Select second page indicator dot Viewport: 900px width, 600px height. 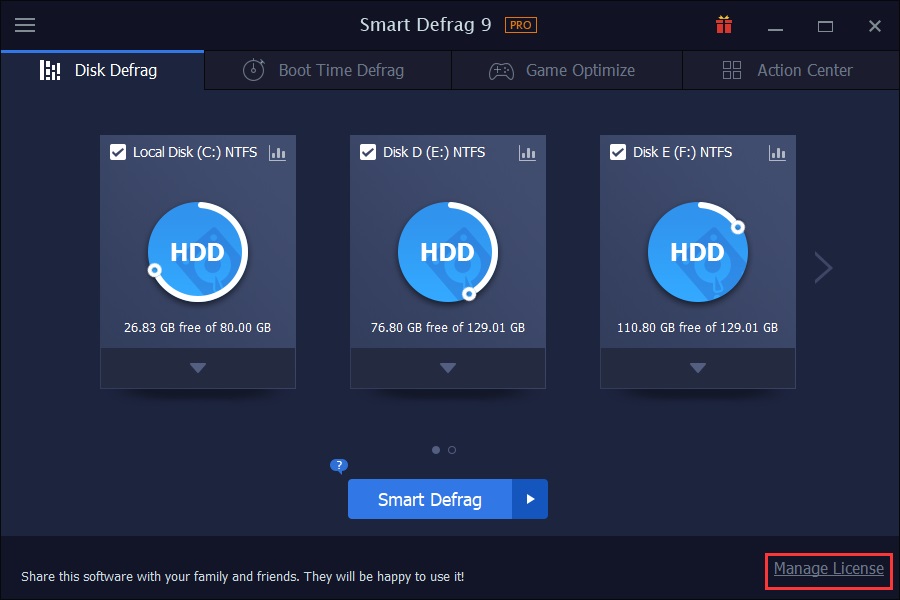coord(452,450)
